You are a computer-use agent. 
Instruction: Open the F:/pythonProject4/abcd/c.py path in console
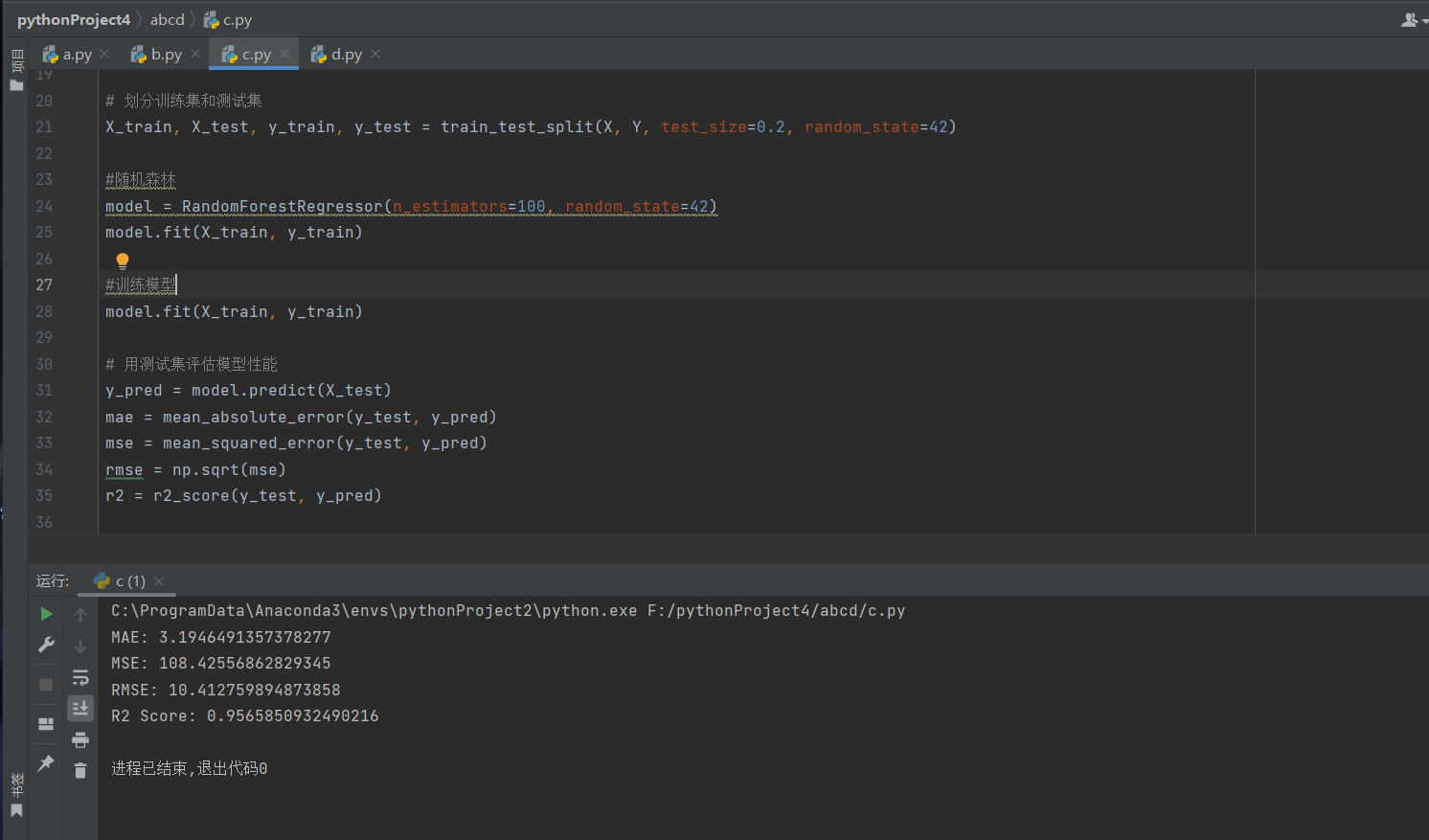776,610
